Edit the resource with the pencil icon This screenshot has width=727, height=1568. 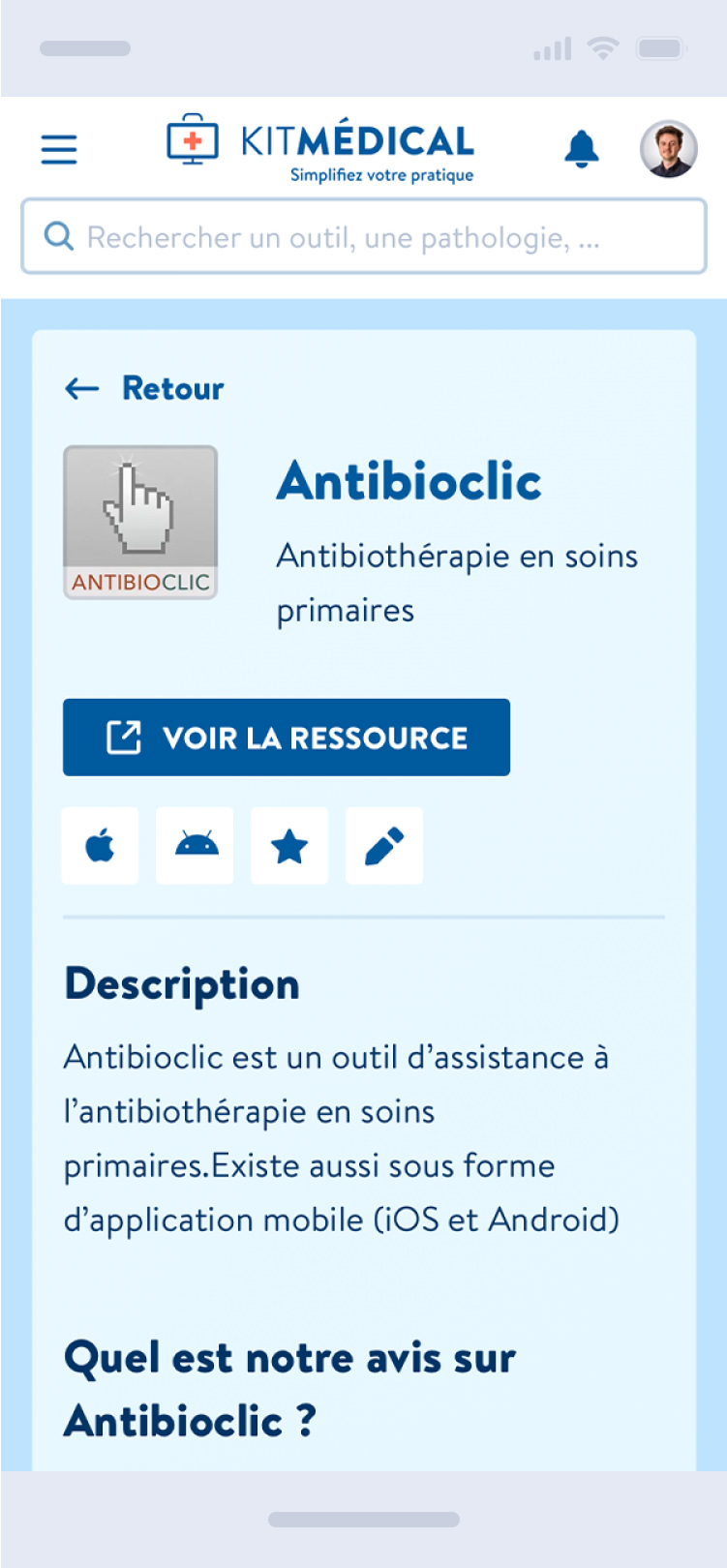(x=384, y=846)
